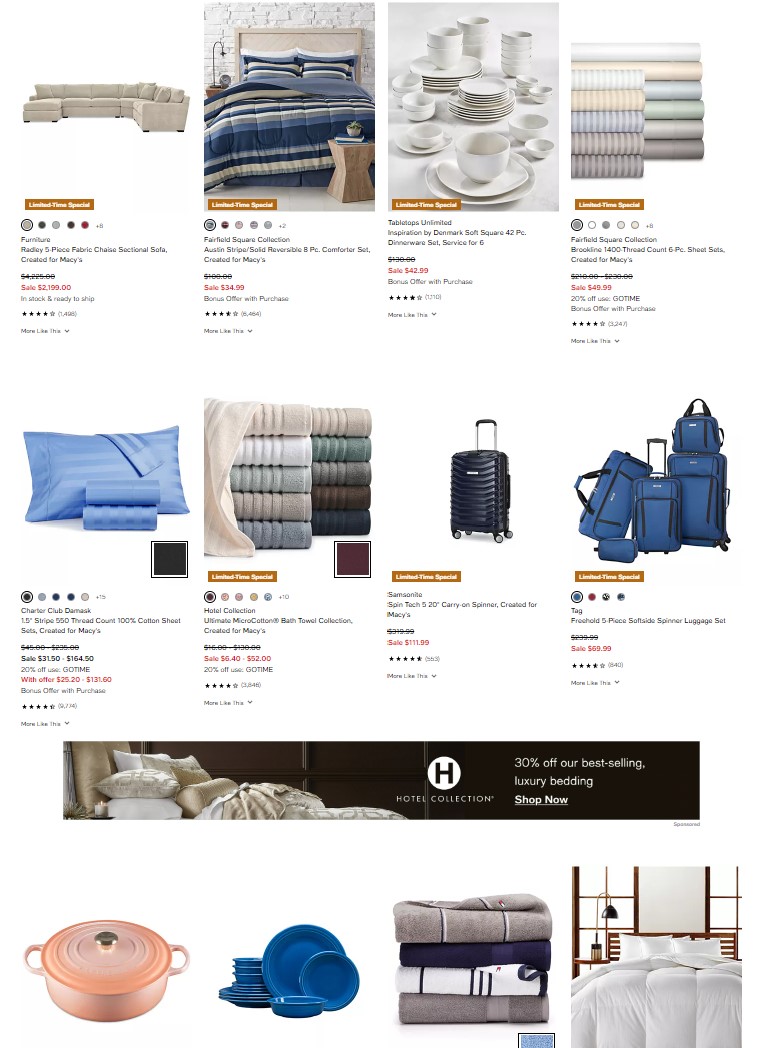Select the red swatch for Tag Freehold luggage set
The height and width of the screenshot is (1048, 772).
tap(592, 597)
